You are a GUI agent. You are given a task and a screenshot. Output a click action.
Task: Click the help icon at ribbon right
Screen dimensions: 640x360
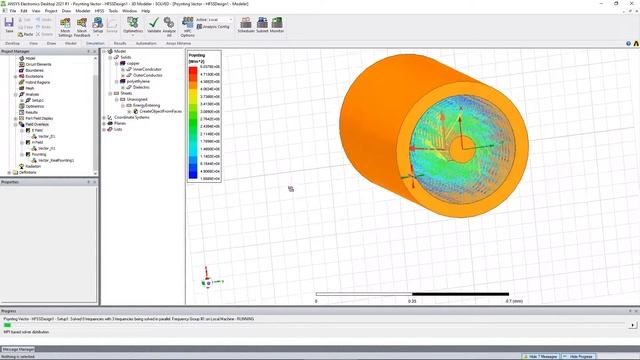click(x=628, y=43)
